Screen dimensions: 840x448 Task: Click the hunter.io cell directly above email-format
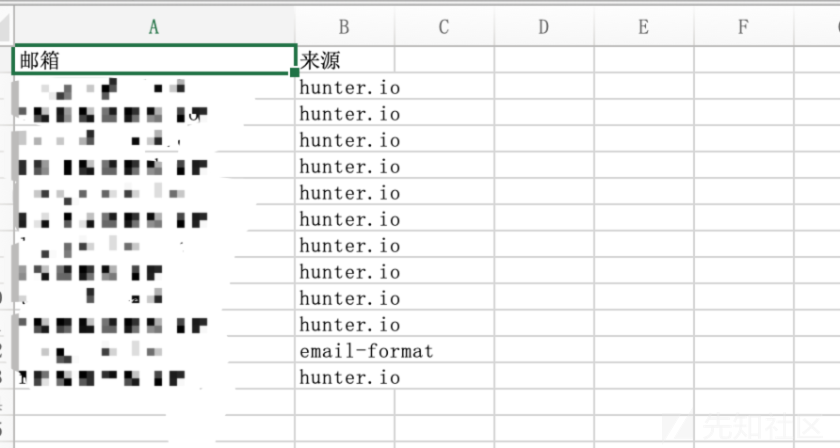(x=344, y=324)
